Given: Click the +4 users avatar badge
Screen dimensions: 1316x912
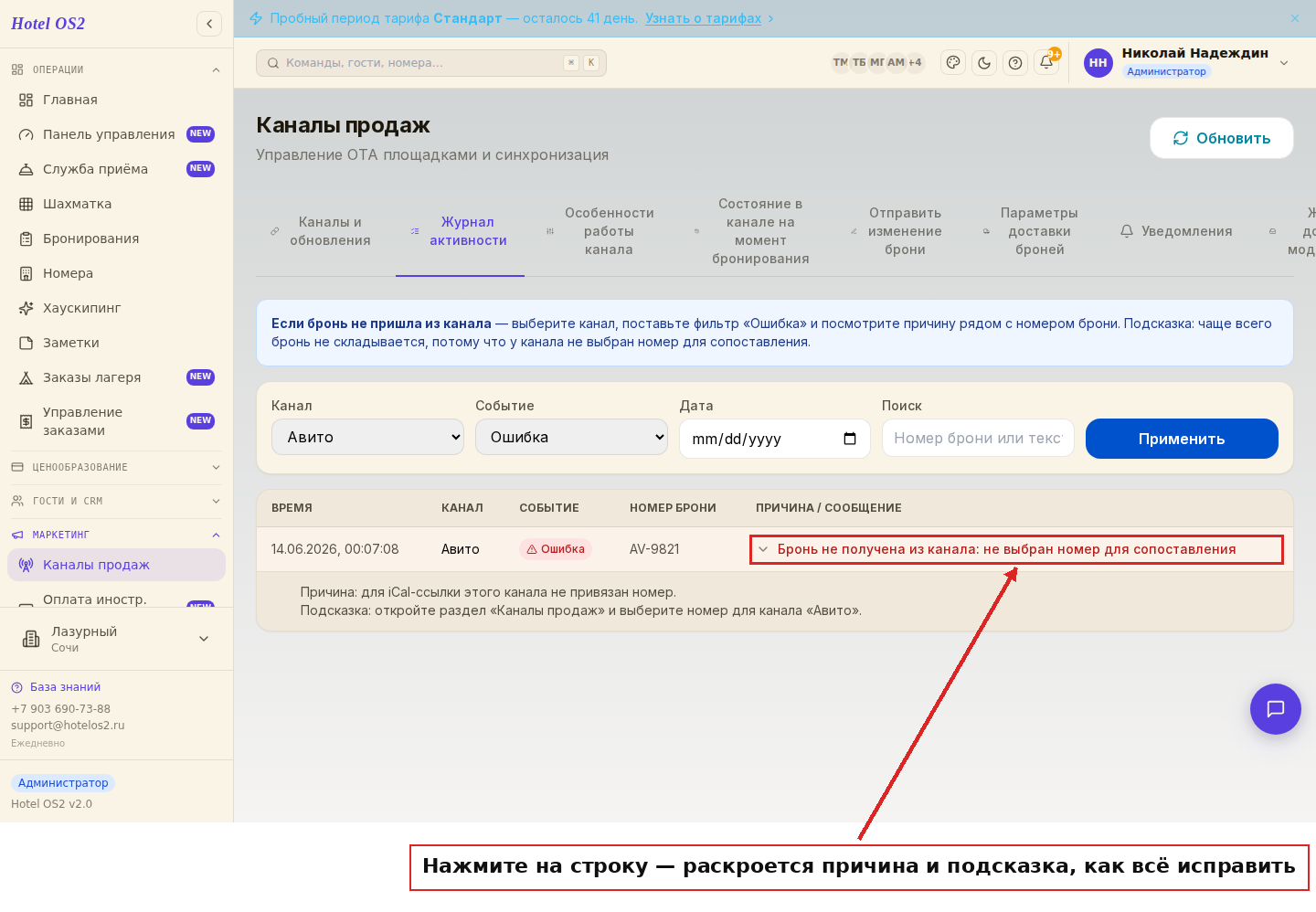Looking at the screenshot, I should point(915,62).
